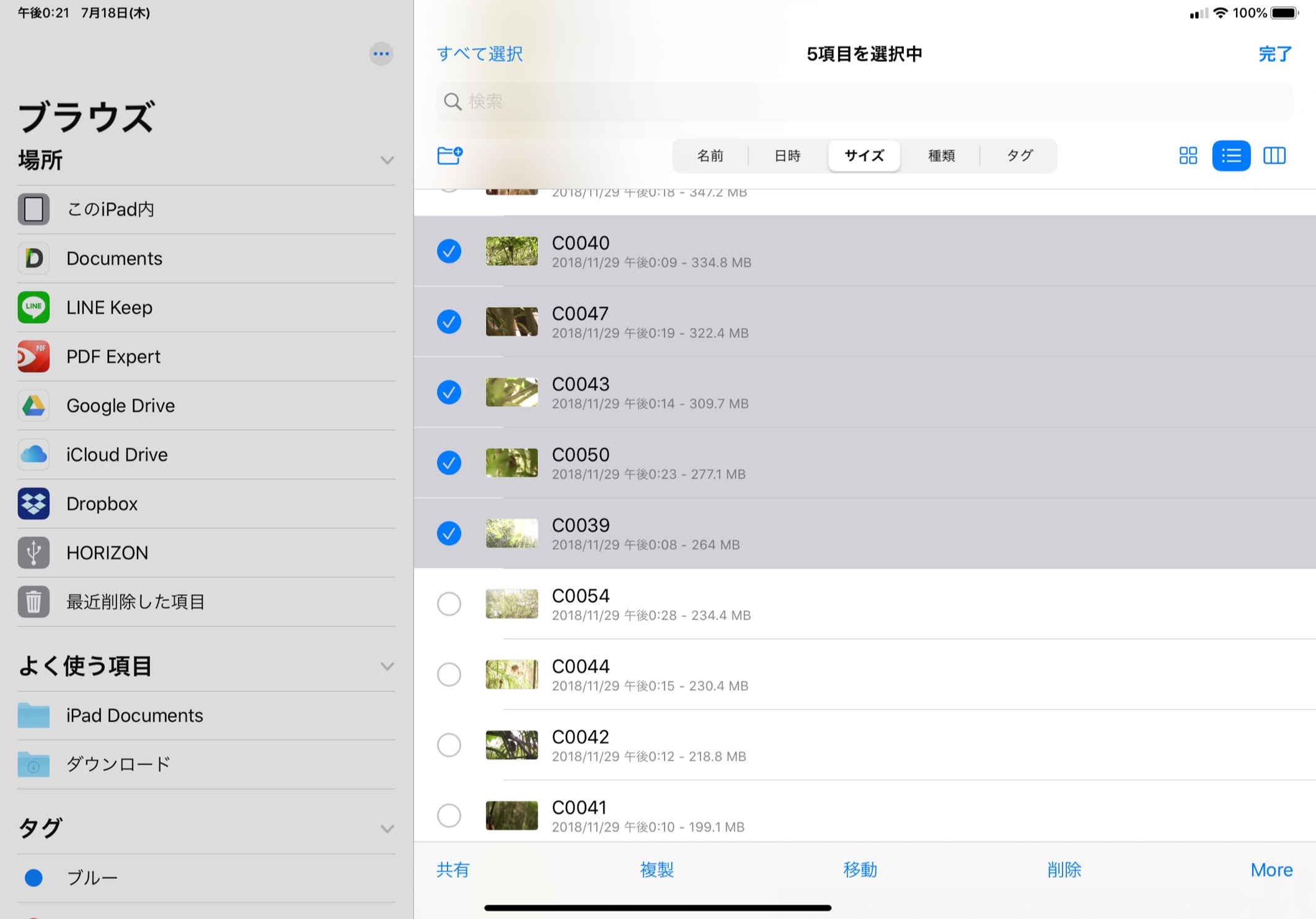Deselect the C0040 video file checkbox
The height and width of the screenshot is (919, 1316).
[x=449, y=251]
